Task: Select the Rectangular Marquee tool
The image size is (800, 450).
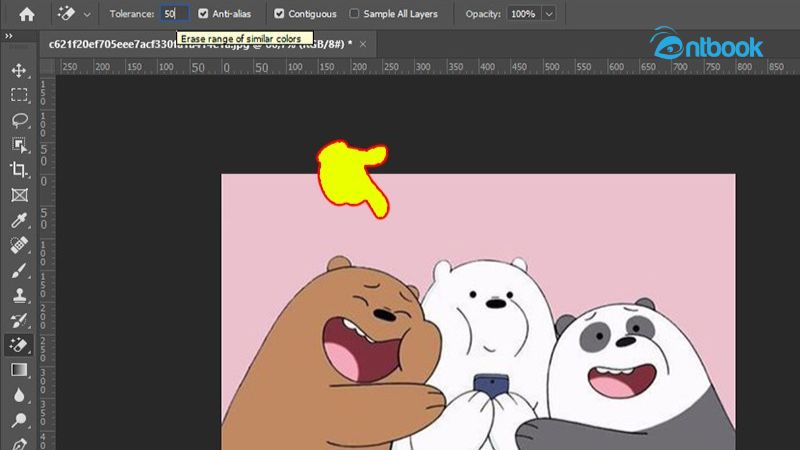Action: point(19,95)
